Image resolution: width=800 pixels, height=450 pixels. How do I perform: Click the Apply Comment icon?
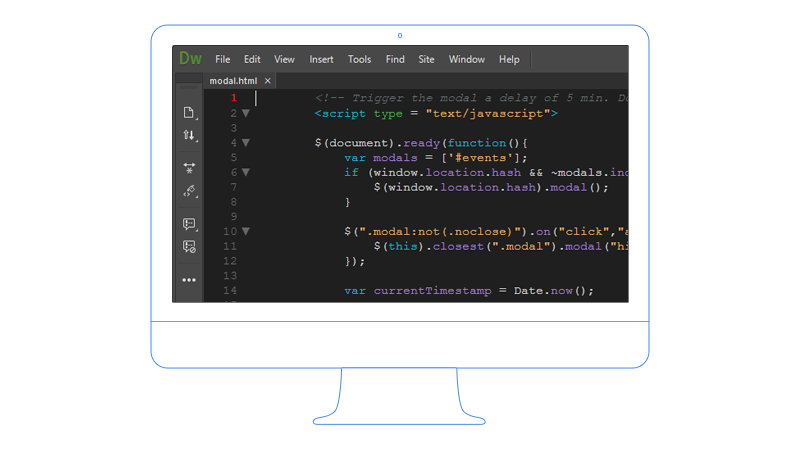click(189, 224)
